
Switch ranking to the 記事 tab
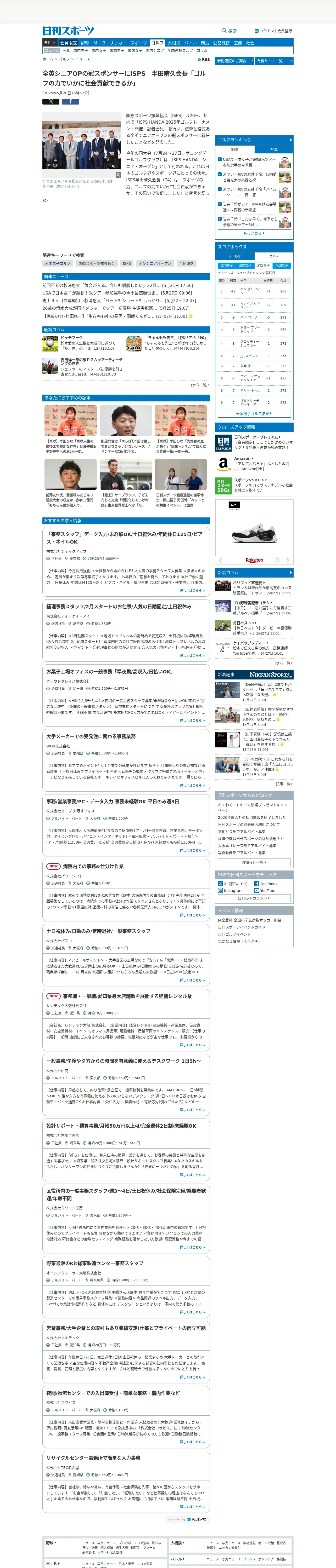point(235,149)
